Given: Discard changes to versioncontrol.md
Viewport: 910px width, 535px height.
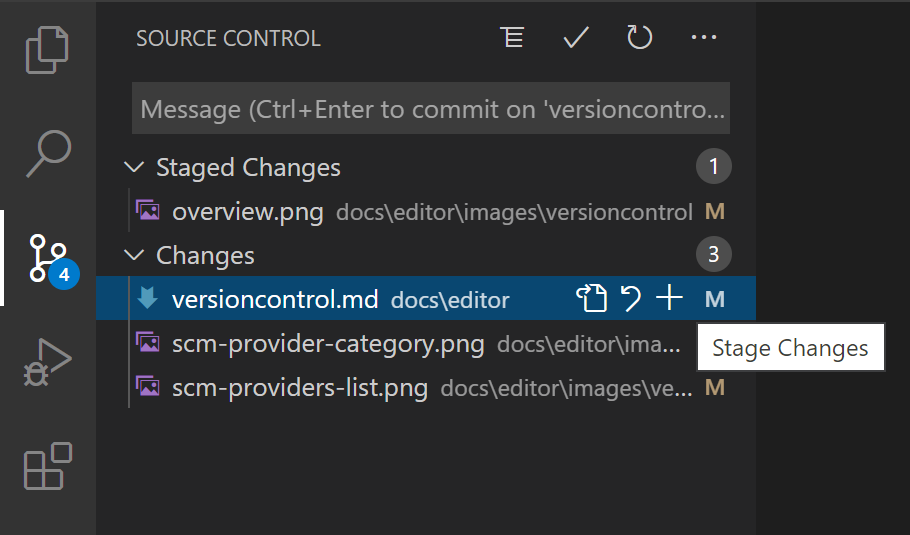Looking at the screenshot, I should pyautogui.click(x=631, y=298).
